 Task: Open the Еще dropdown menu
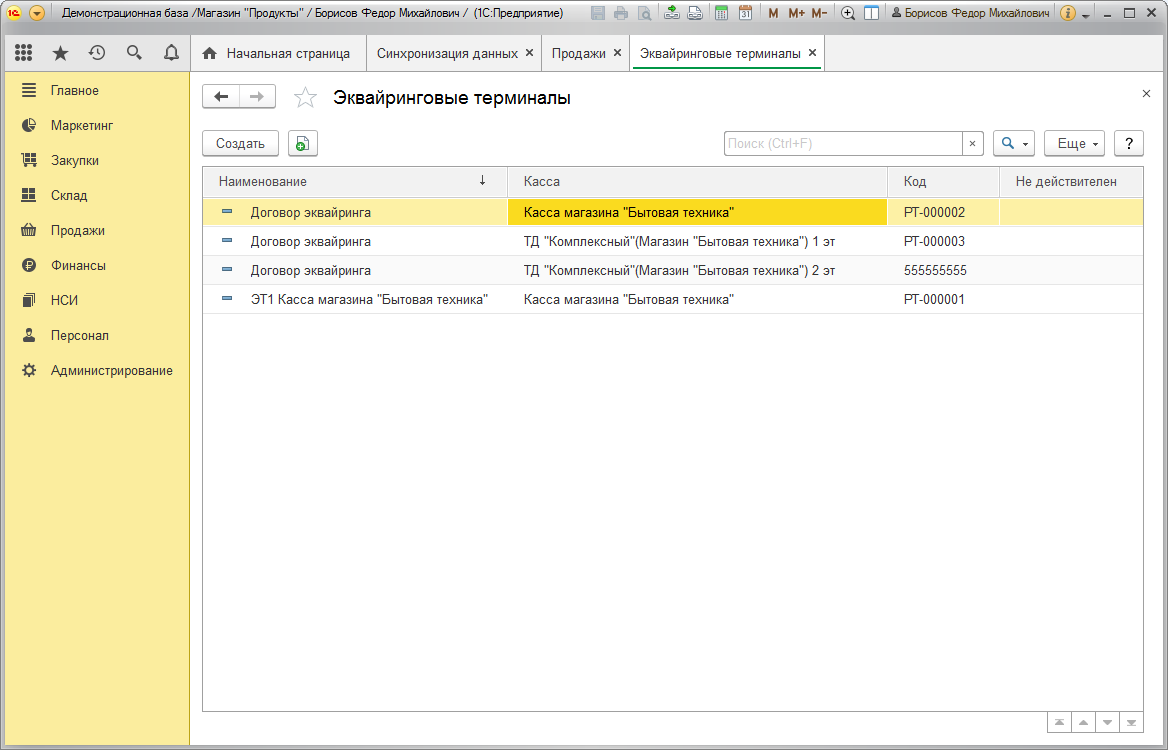click(1074, 144)
